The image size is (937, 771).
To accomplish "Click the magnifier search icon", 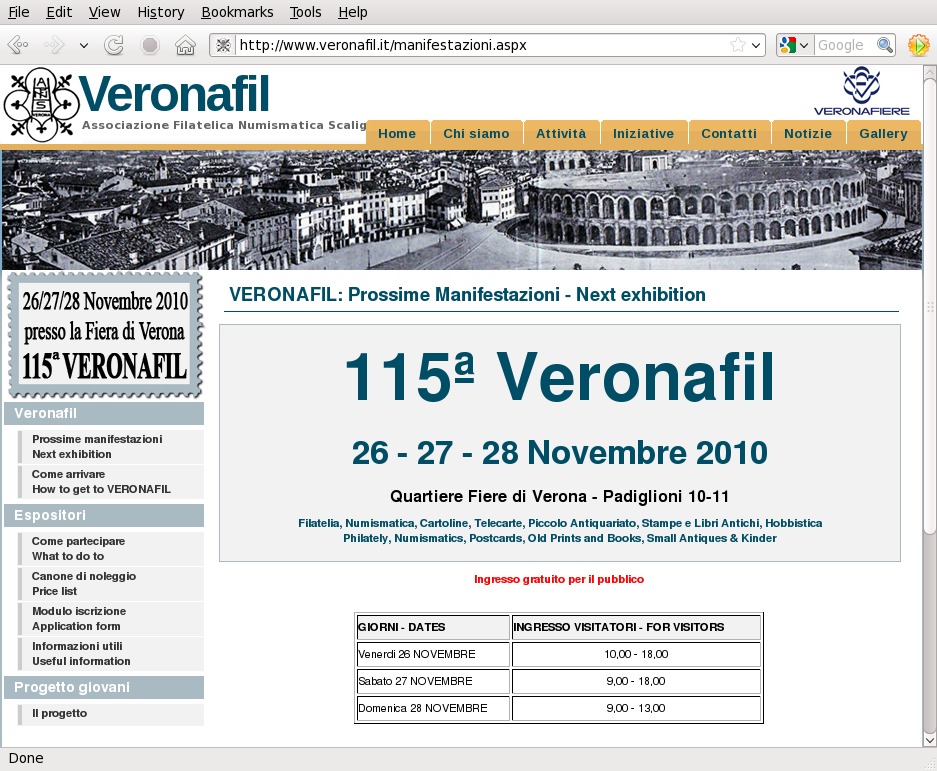I will [x=885, y=45].
